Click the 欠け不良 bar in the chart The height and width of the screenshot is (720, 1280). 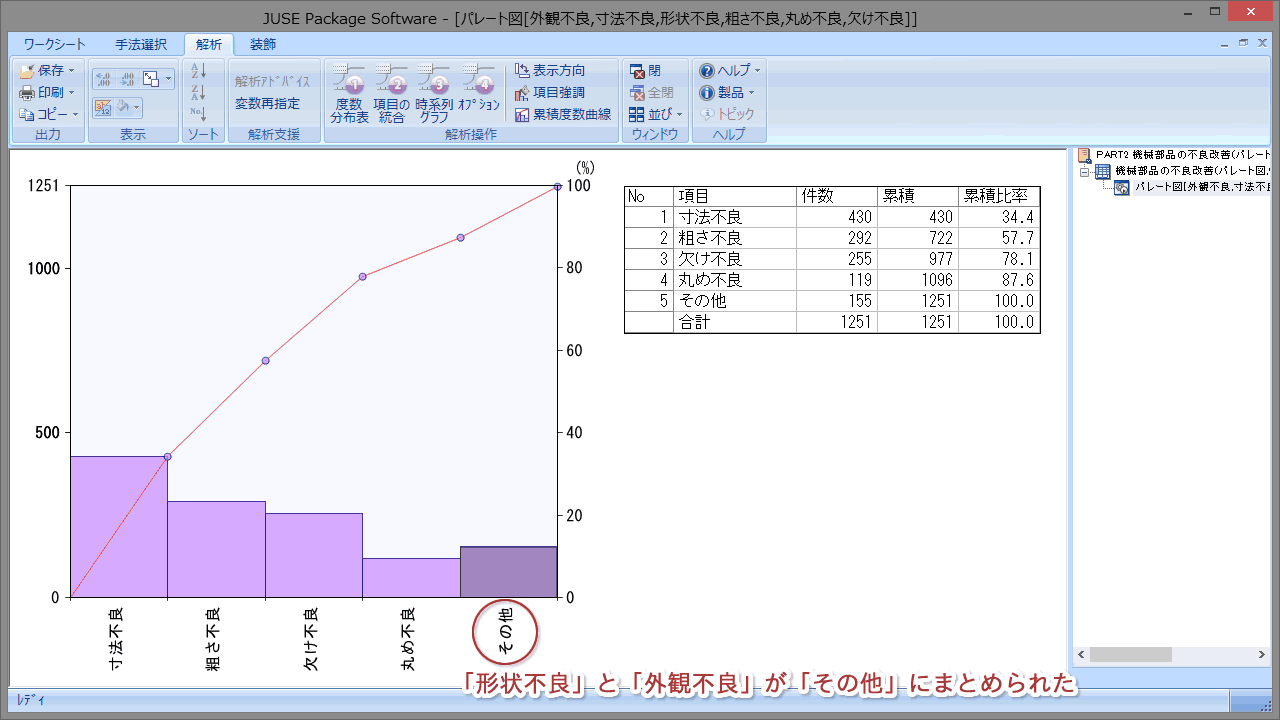pyautogui.click(x=314, y=555)
